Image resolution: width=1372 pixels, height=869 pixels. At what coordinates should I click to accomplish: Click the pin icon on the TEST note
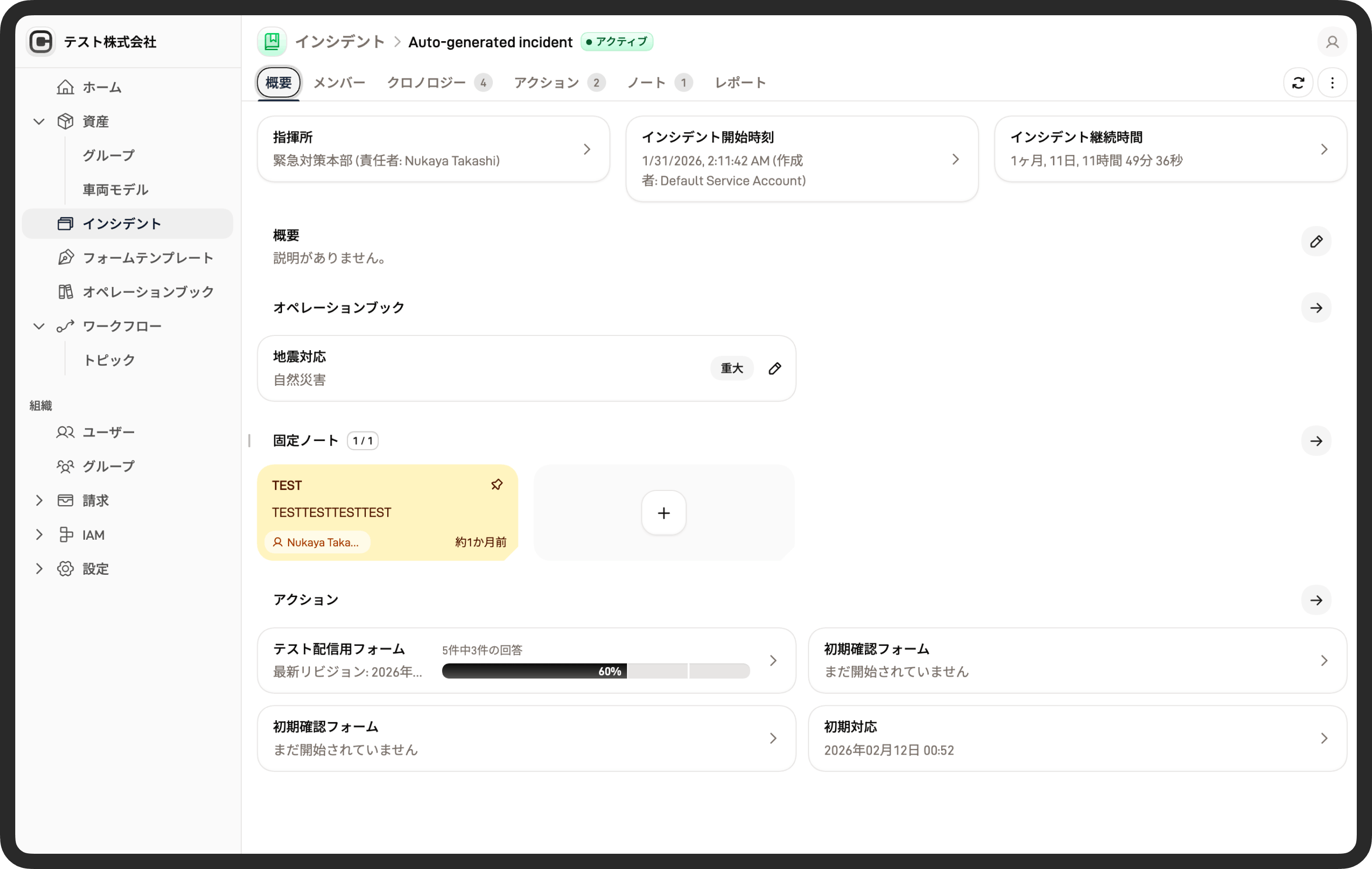tap(496, 484)
